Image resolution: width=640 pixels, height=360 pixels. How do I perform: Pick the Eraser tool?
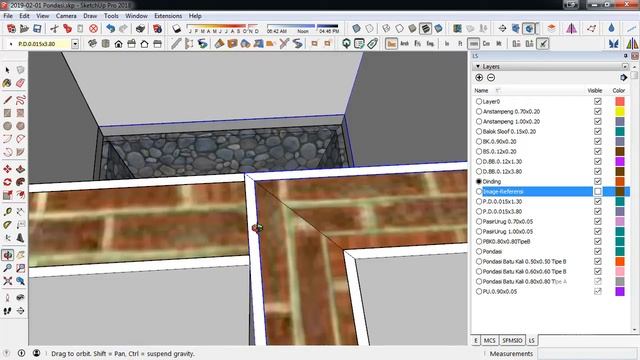(x=20, y=83)
